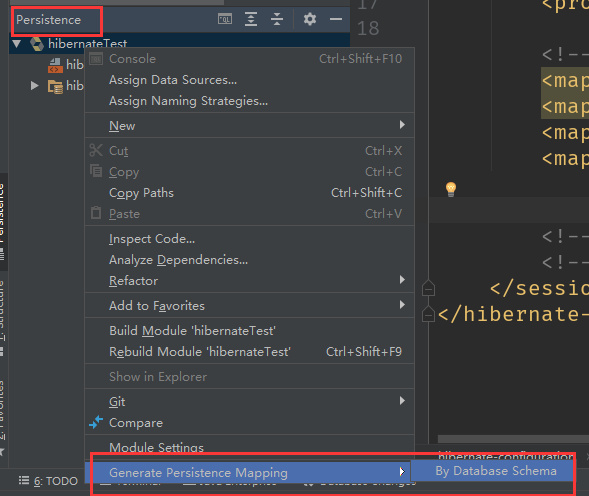Image resolution: width=589 pixels, height=496 pixels.
Task: Click the pages icon beside Copy
Action: coord(96,171)
